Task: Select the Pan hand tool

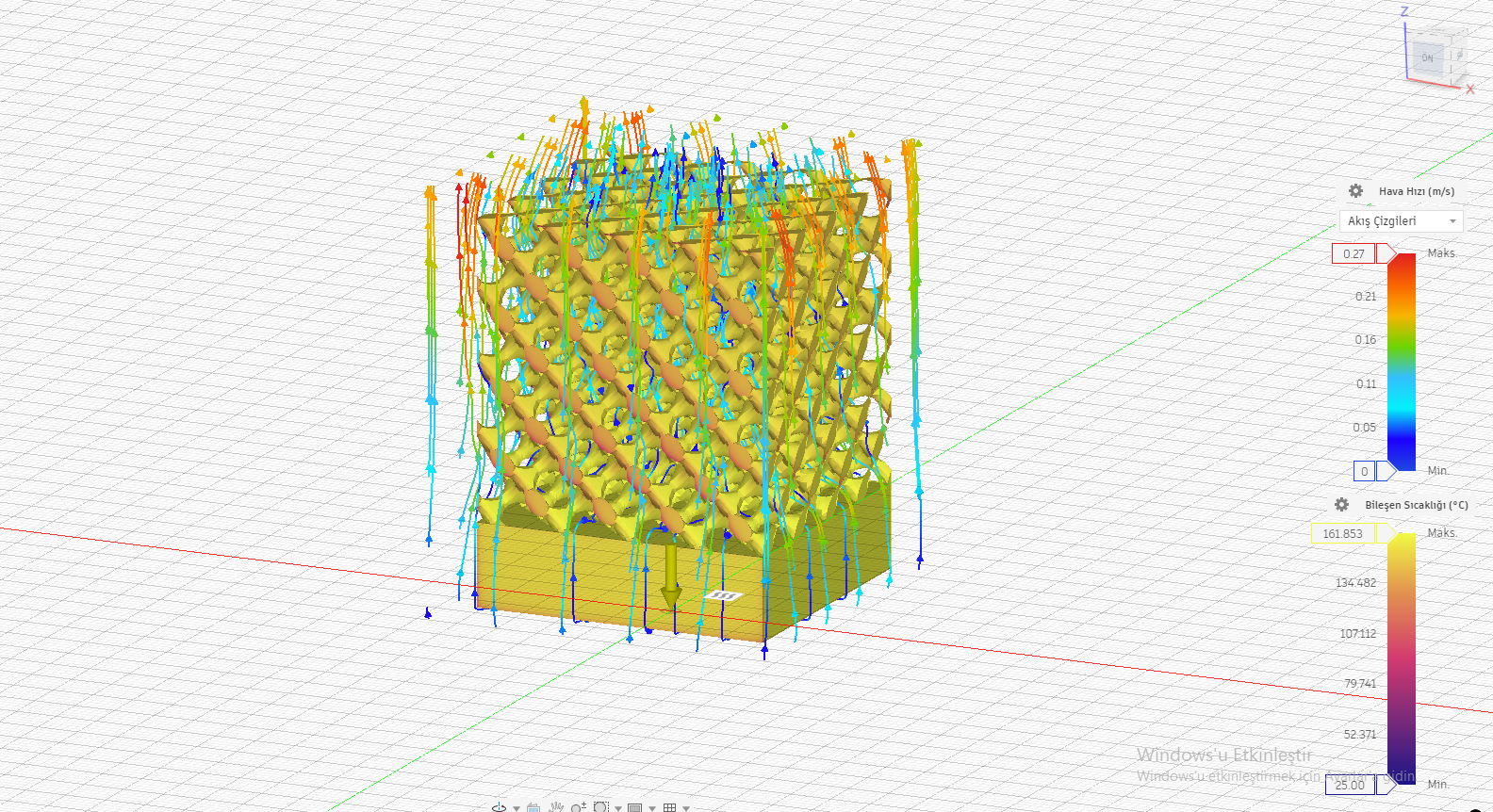Action: pyautogui.click(x=556, y=807)
